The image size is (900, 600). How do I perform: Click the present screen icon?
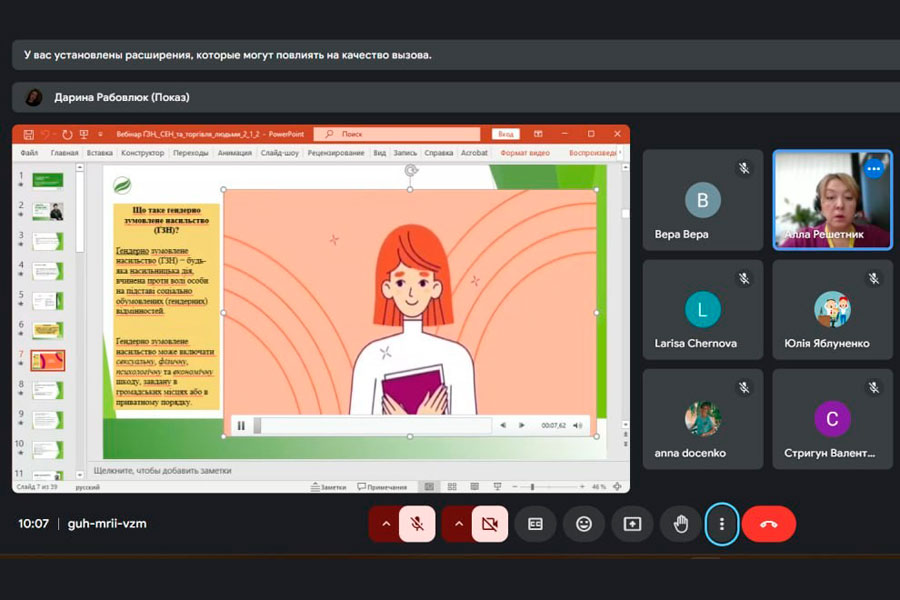[632, 524]
